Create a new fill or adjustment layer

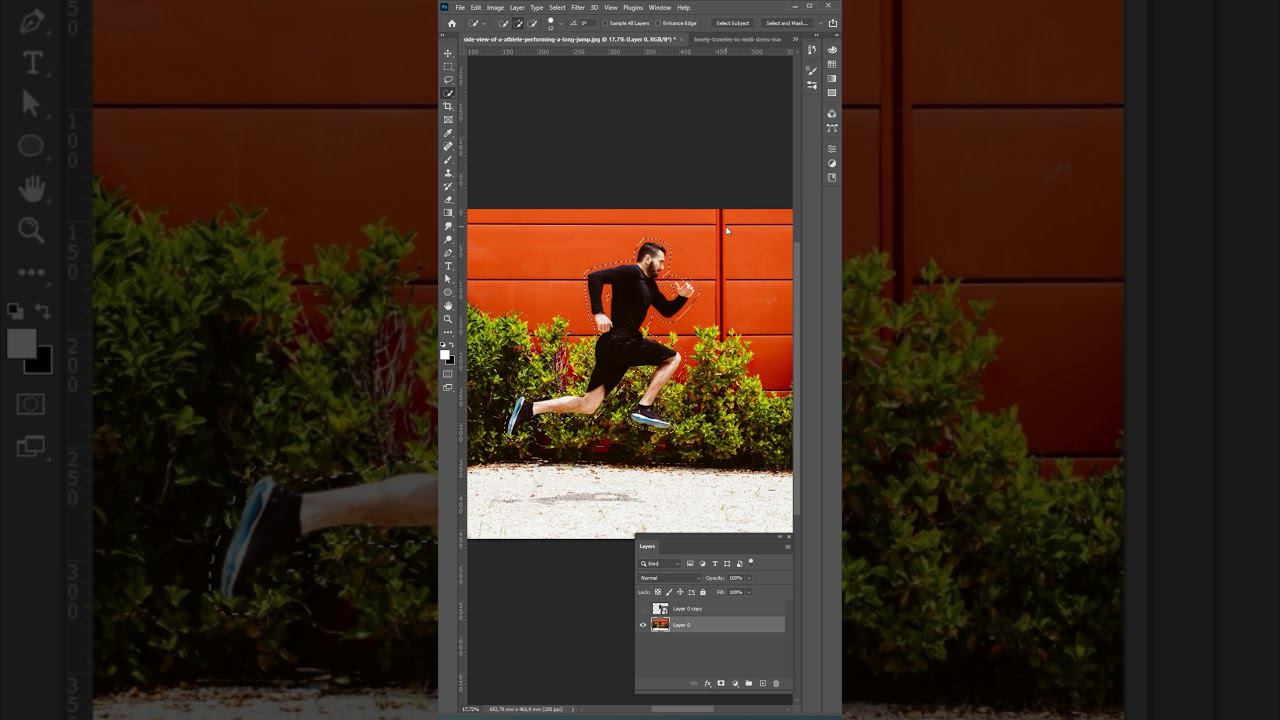click(x=735, y=684)
